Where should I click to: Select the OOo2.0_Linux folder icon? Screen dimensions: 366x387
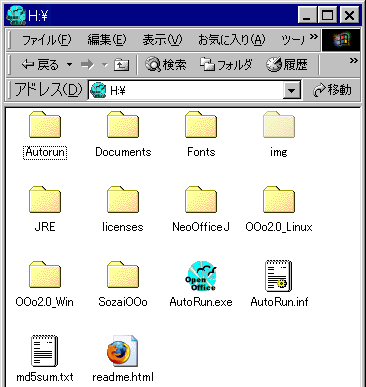[x=279, y=199]
